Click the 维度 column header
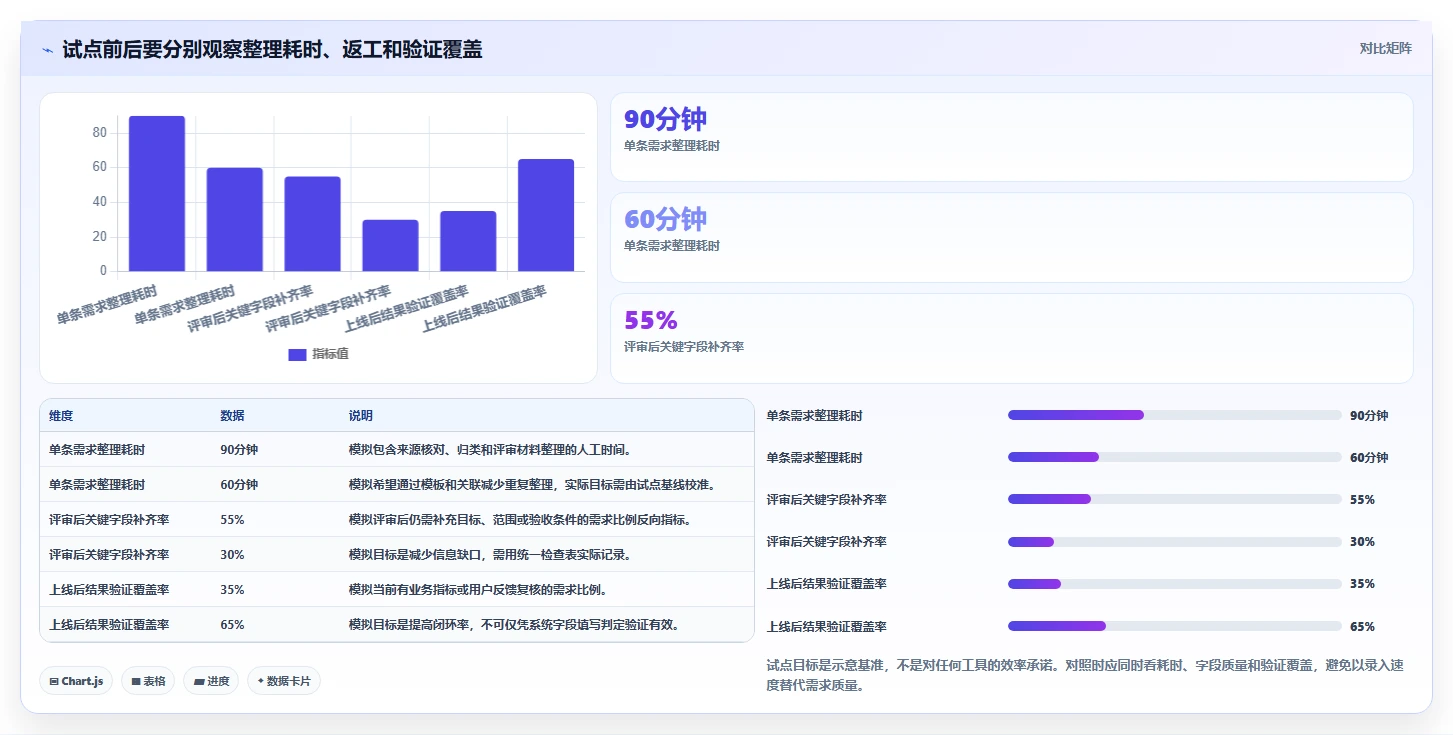Image resolution: width=1453 pixels, height=735 pixels. coord(61,416)
